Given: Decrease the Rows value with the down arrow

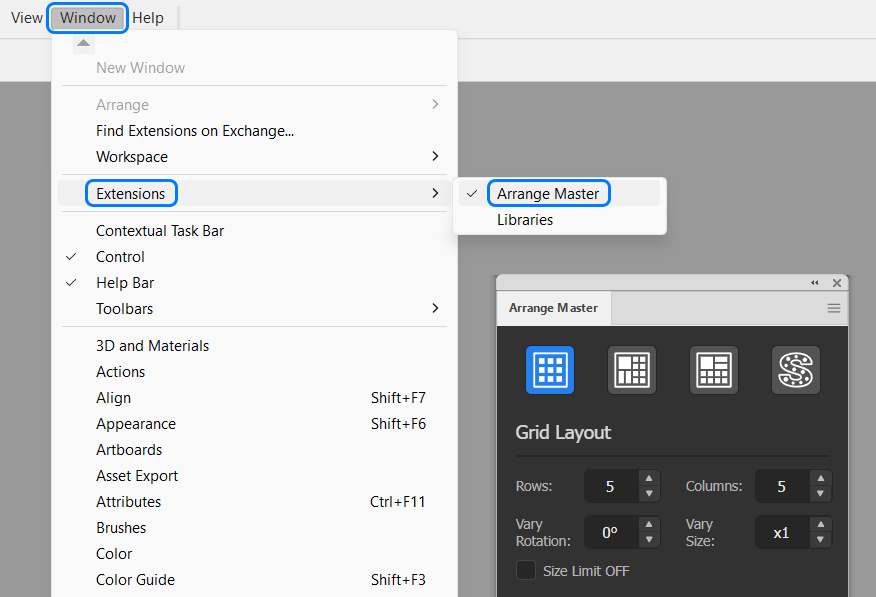Looking at the screenshot, I should click(x=649, y=494).
